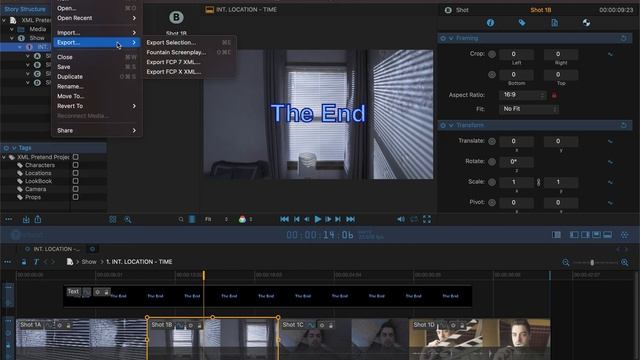Collapse the Framing section
The height and width of the screenshot is (360, 640).
point(451,38)
